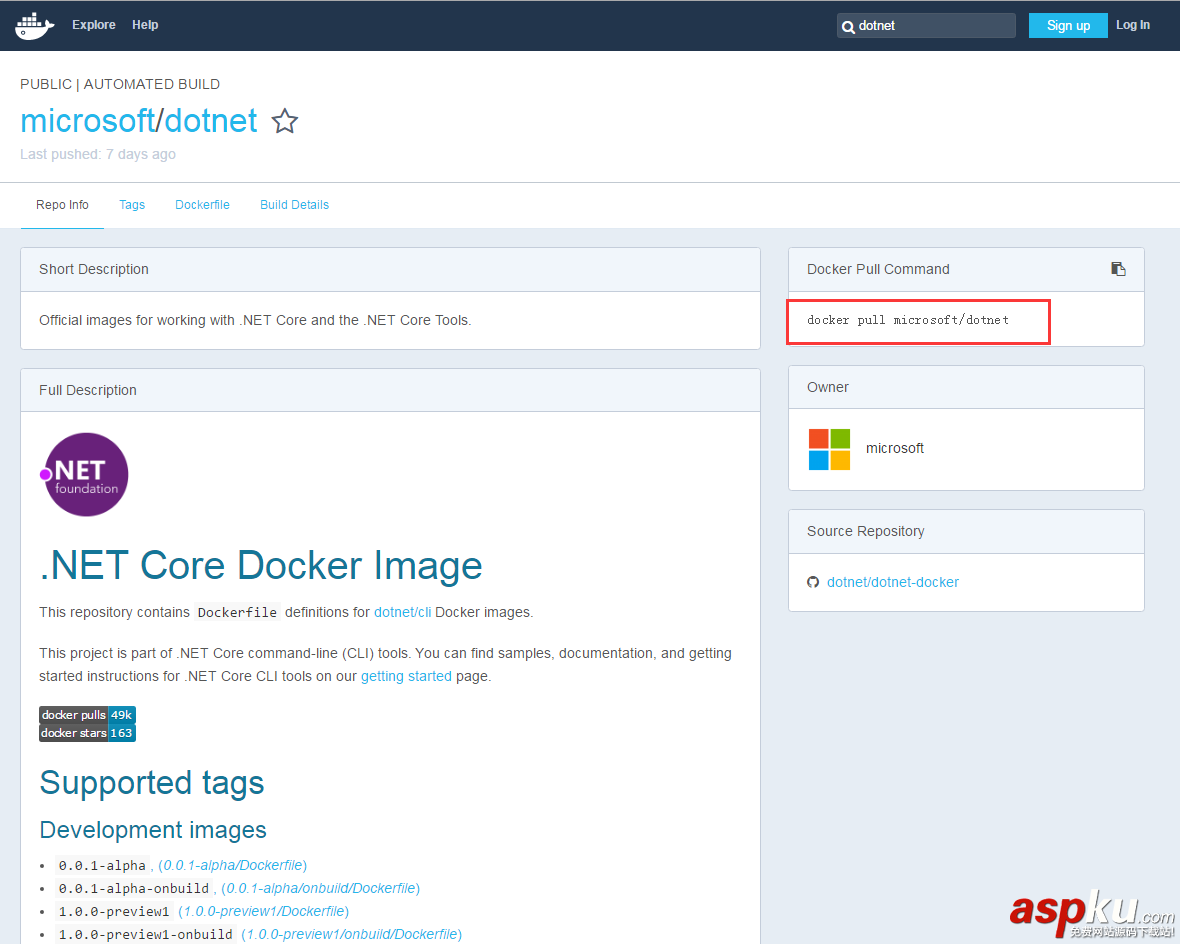The height and width of the screenshot is (944, 1180).
Task: Switch to the Dockerfile tab
Action: point(202,205)
